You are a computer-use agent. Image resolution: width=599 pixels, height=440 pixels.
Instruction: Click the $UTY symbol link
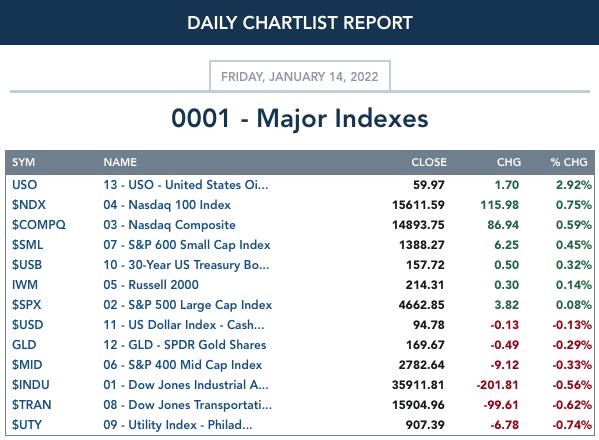(x=27, y=425)
